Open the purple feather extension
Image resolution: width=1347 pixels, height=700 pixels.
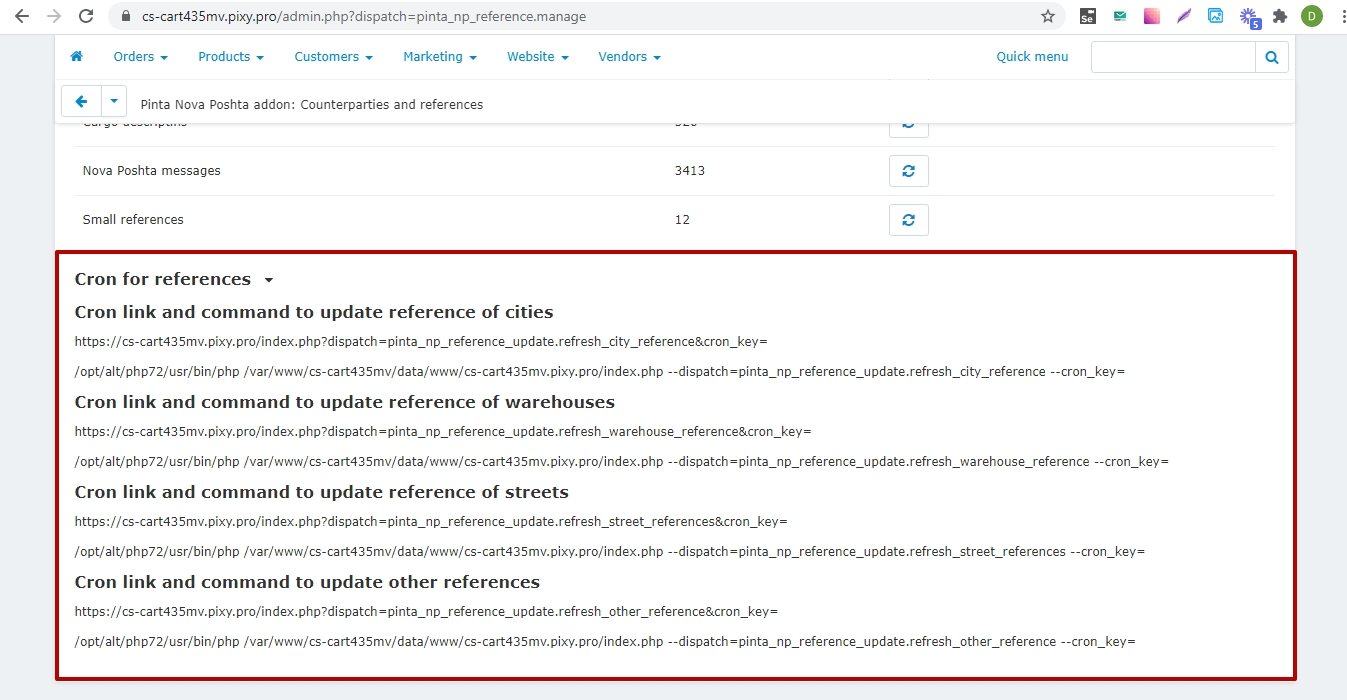1184,16
